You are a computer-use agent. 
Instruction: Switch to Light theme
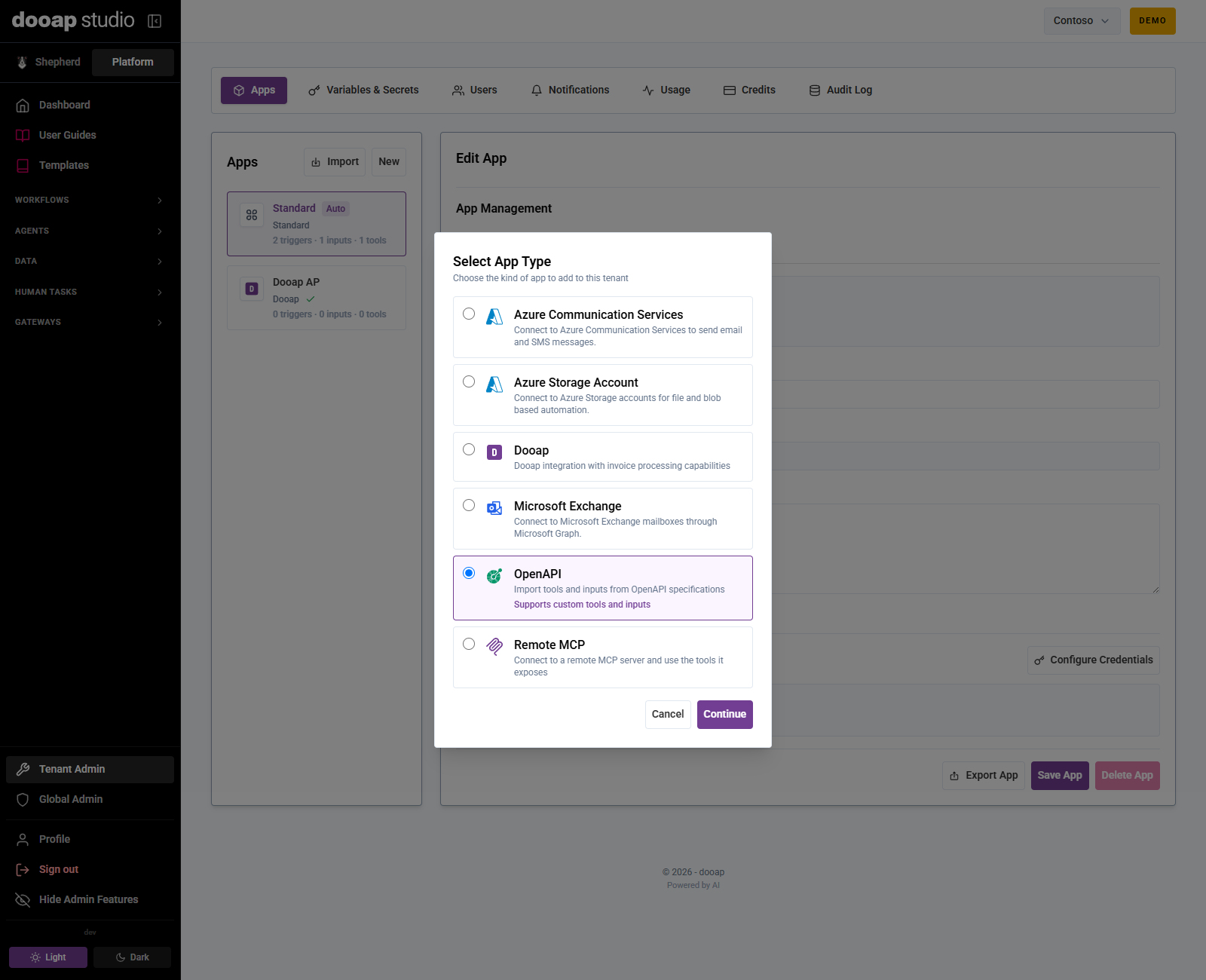tap(48, 957)
